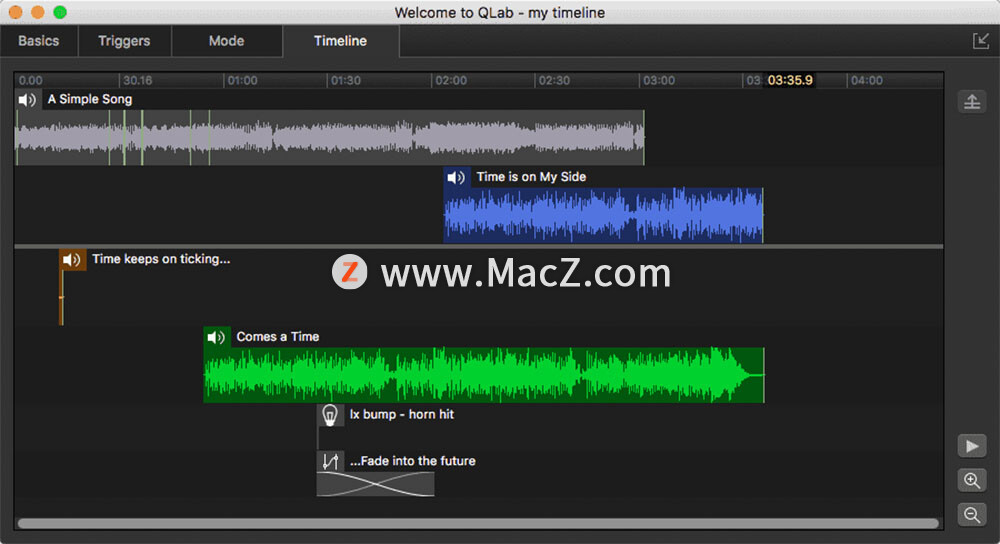Select the green Comes a Time waveform
Image resolution: width=1000 pixels, height=544 pixels.
pos(483,375)
